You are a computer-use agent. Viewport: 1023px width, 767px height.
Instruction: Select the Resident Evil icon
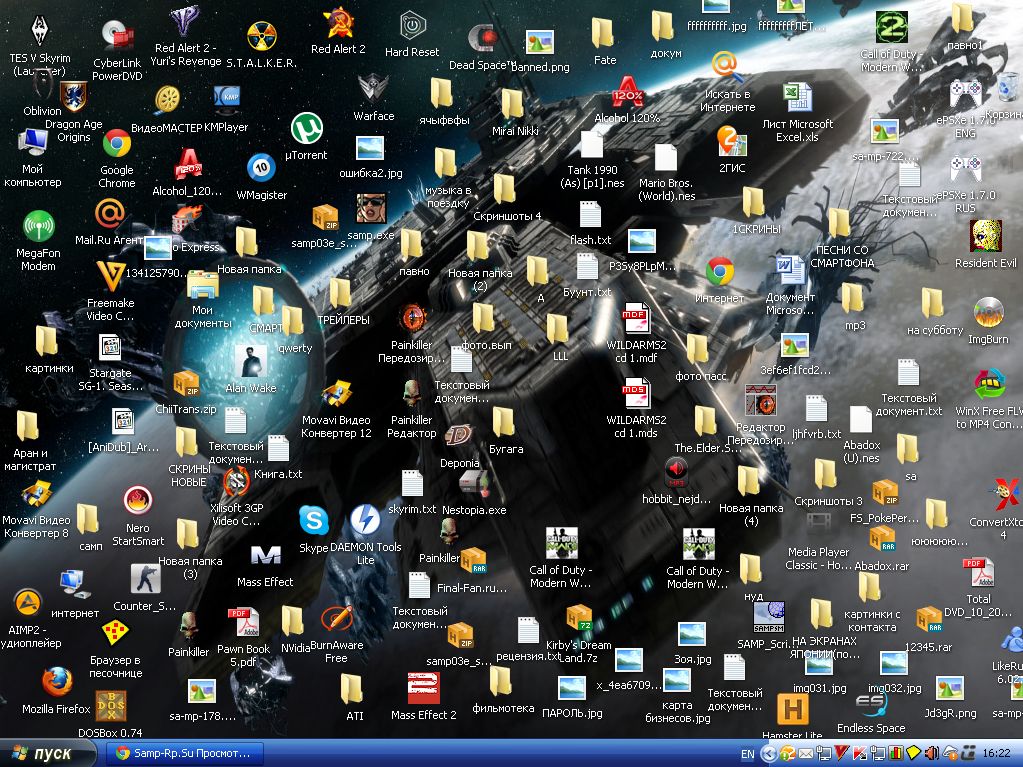click(986, 236)
